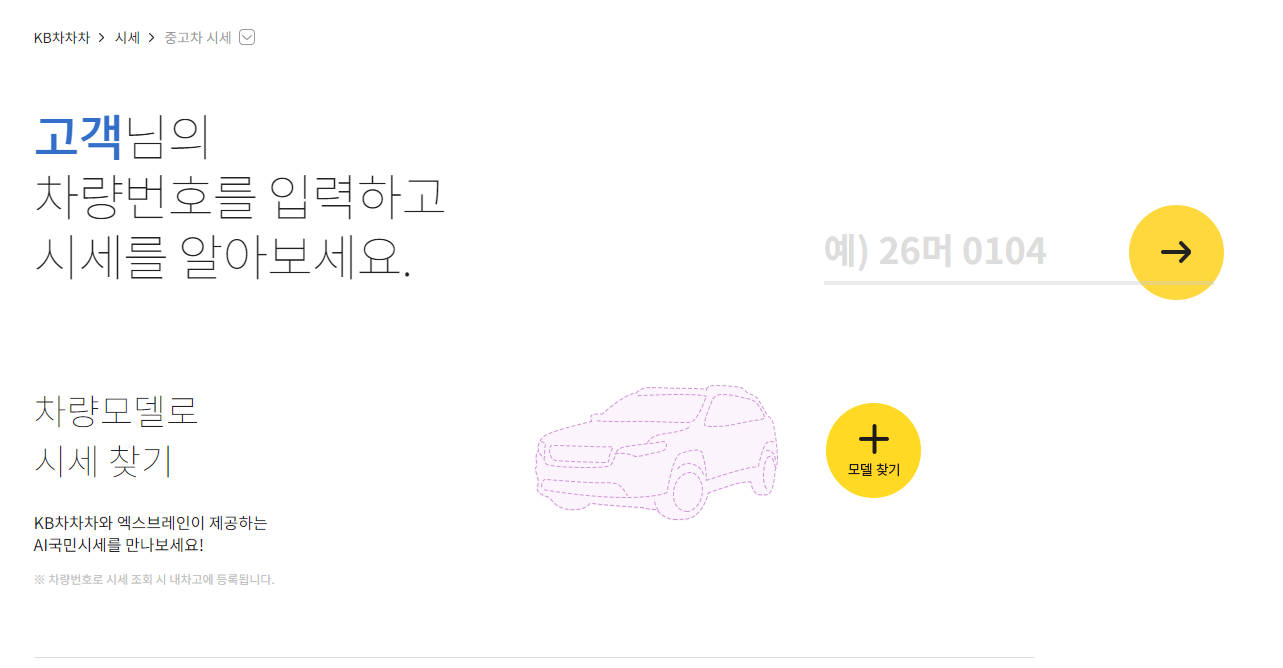This screenshot has height=668, width=1283.
Task: Click the separator arrow after 시세
Action: pos(152,38)
